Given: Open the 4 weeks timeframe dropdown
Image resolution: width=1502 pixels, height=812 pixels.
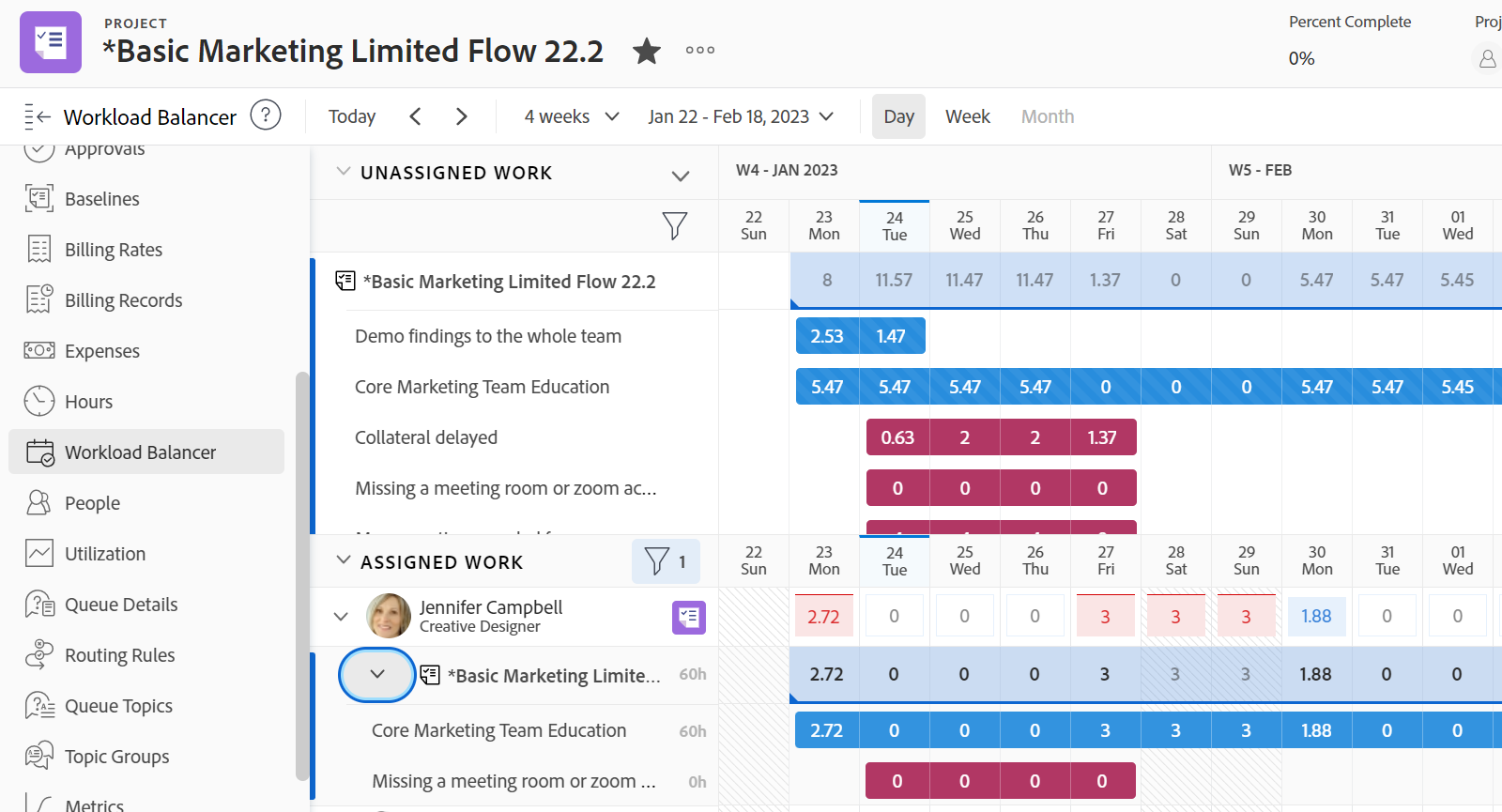Looking at the screenshot, I should pos(571,116).
